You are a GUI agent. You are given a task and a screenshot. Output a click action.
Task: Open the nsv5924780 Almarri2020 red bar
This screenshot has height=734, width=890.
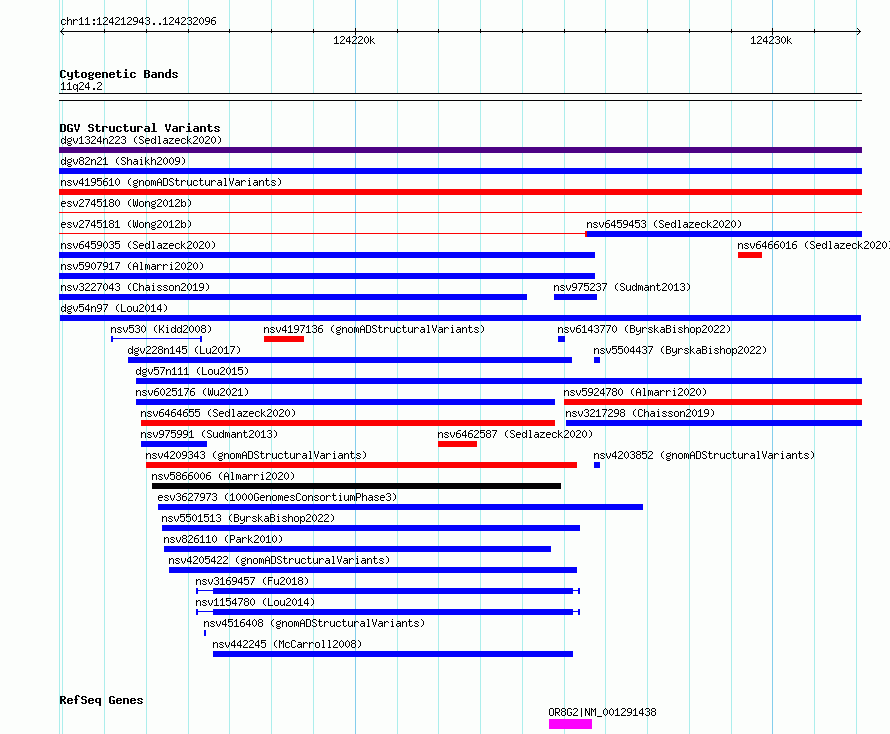[x=713, y=402]
